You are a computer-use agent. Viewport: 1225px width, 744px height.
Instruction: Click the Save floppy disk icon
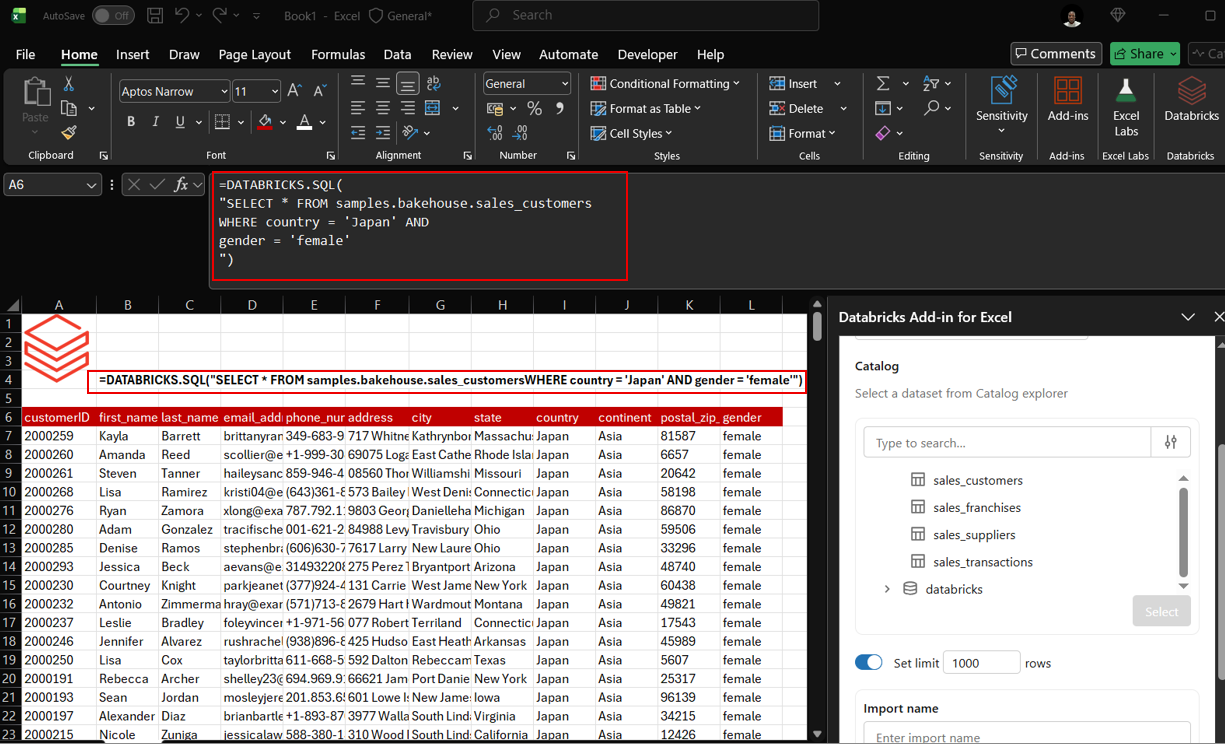[154, 15]
